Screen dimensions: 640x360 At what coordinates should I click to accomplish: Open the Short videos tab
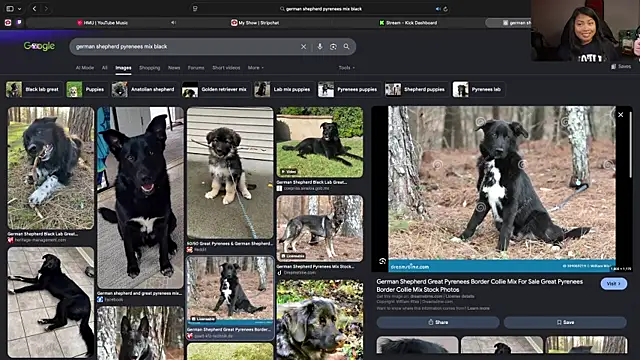coord(226,68)
